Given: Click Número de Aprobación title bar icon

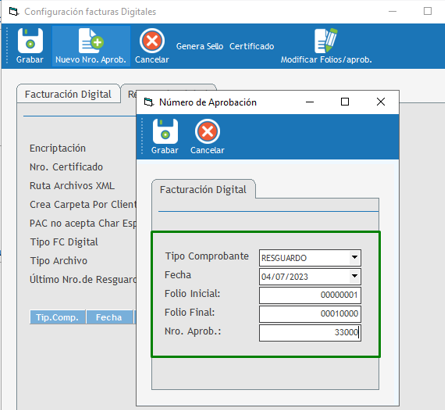Looking at the screenshot, I should (x=149, y=102).
